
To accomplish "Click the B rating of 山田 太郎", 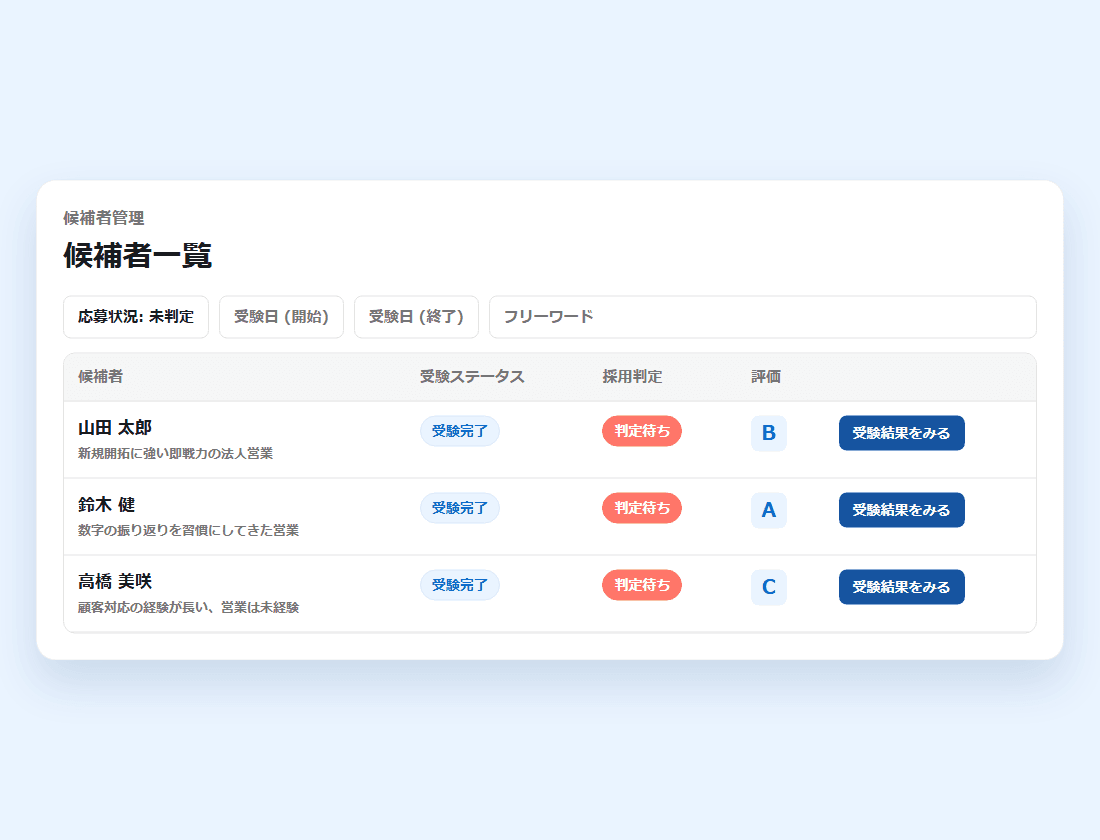I will point(769,433).
